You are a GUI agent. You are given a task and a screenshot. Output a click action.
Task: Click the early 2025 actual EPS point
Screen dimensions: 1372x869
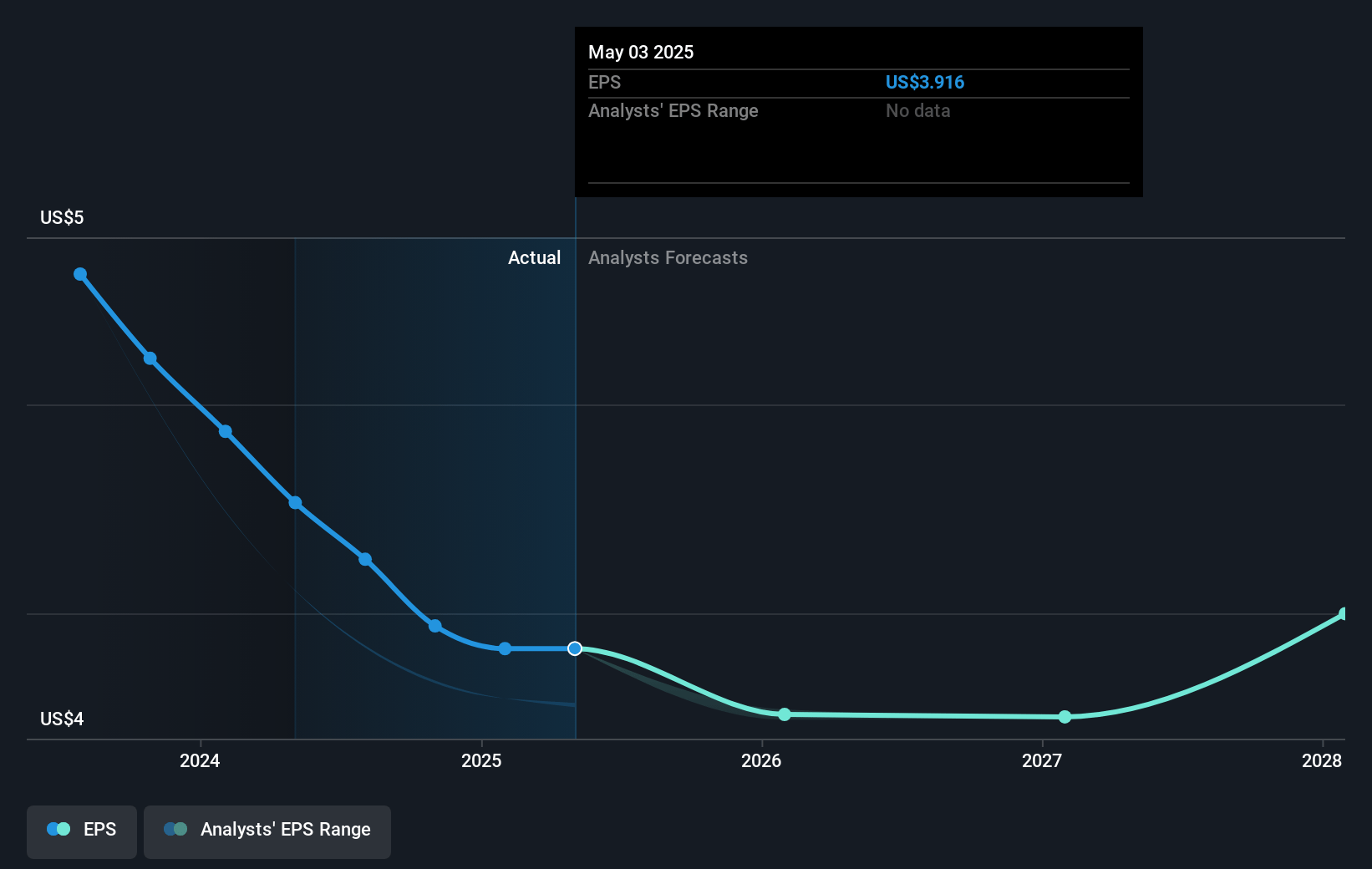click(x=505, y=648)
